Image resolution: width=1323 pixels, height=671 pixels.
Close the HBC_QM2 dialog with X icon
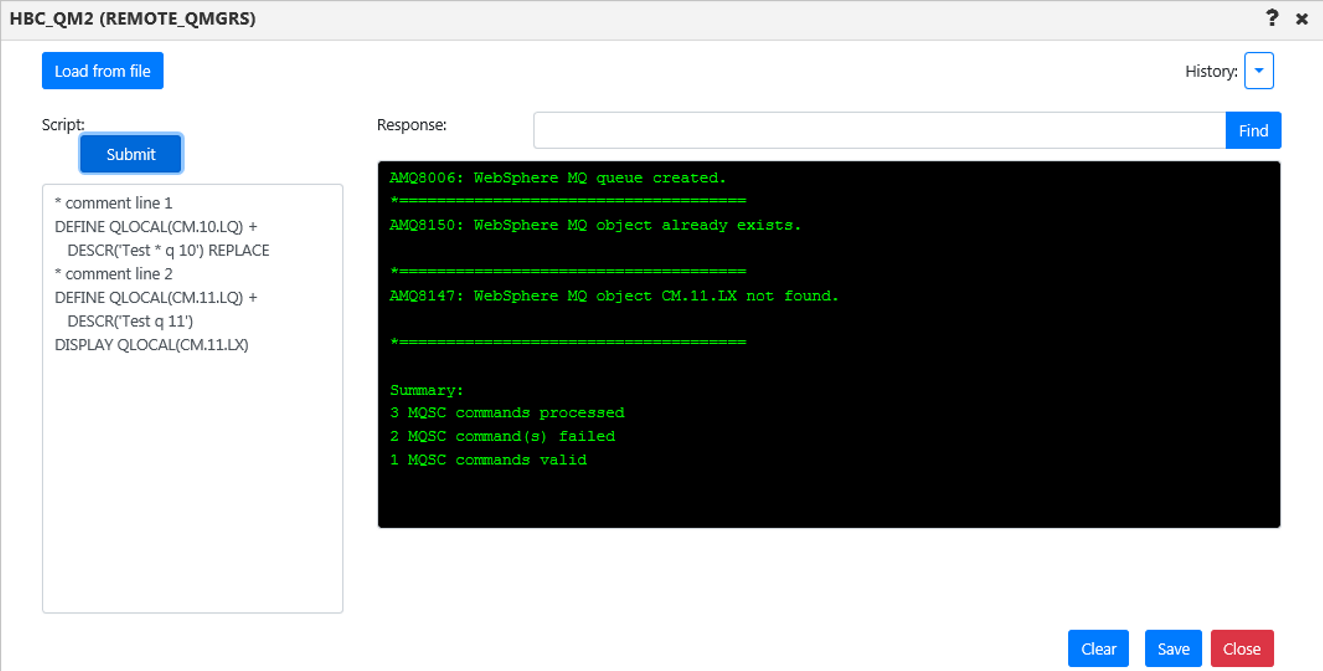point(1302,19)
